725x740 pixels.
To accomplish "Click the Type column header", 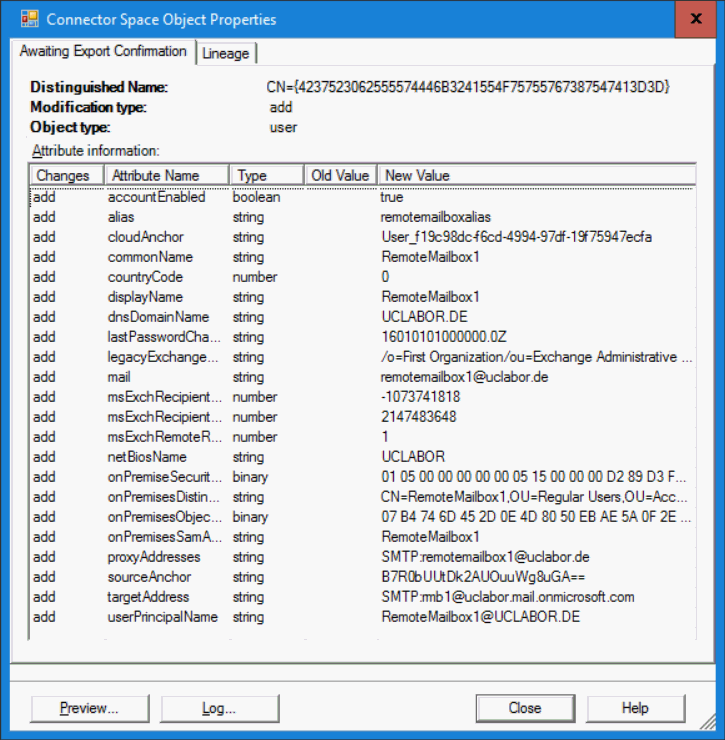I will [267, 176].
